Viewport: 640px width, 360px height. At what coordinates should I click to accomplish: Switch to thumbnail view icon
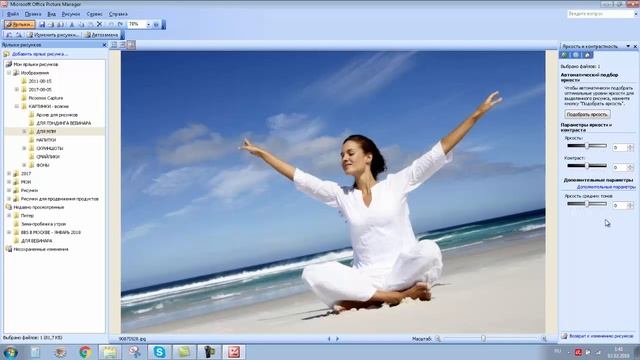(114, 45)
